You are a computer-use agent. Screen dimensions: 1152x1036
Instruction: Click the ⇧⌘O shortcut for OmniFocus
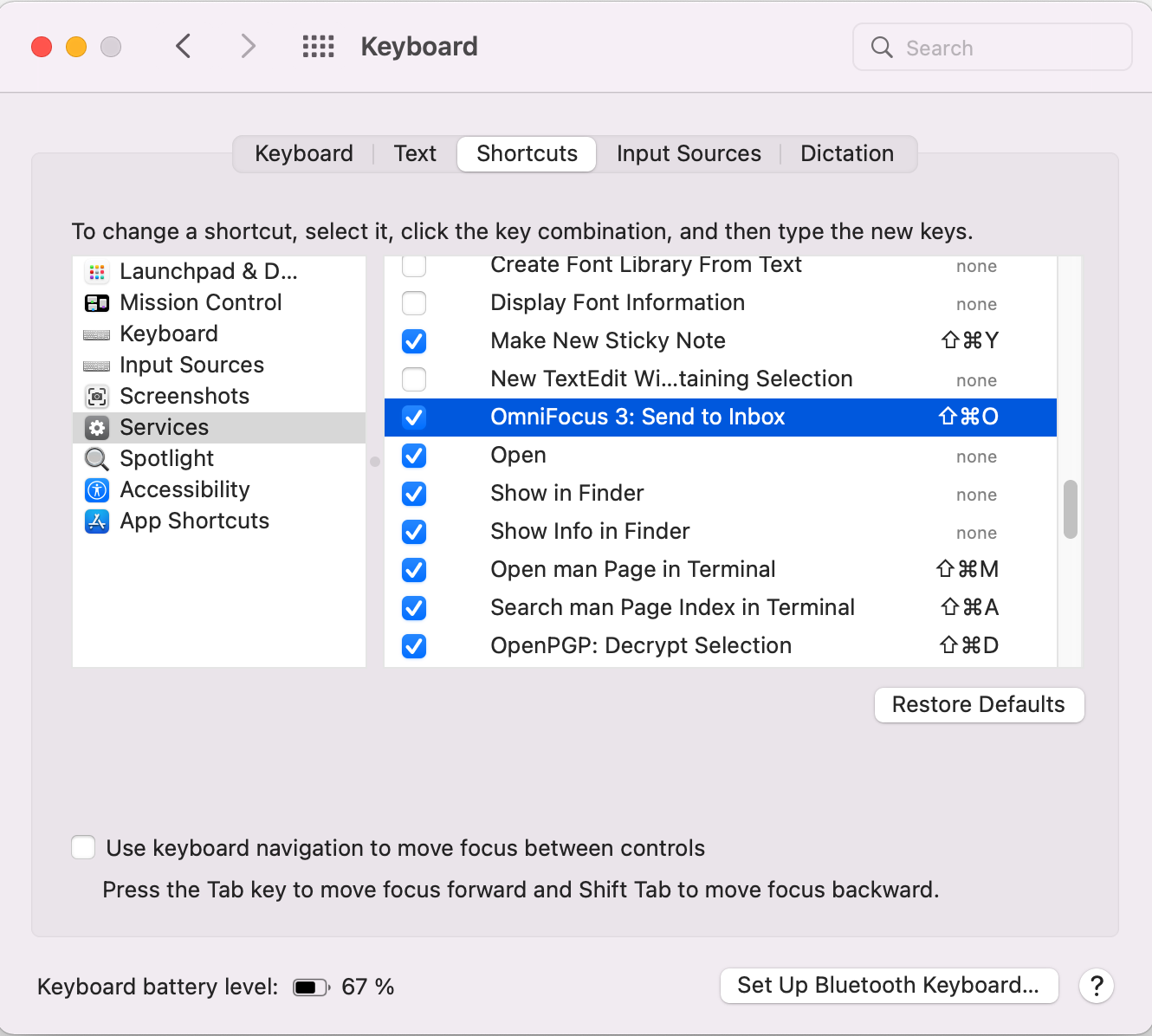click(x=968, y=418)
